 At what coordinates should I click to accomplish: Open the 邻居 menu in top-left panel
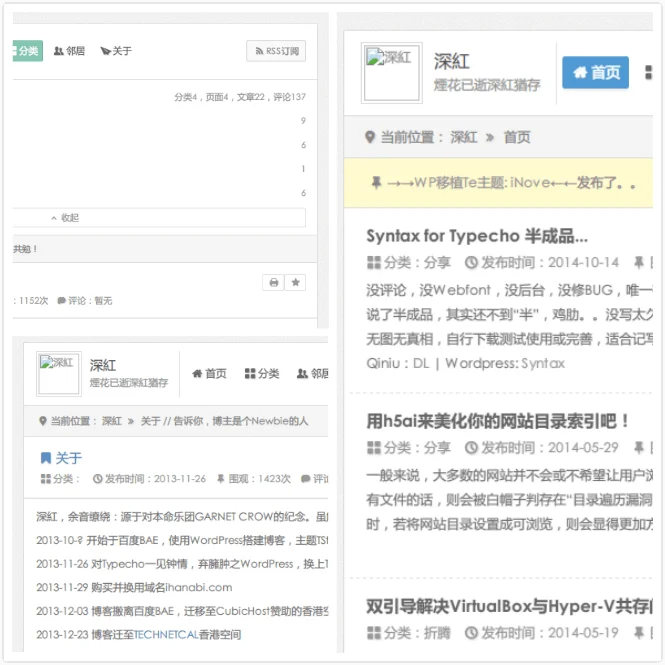point(70,51)
